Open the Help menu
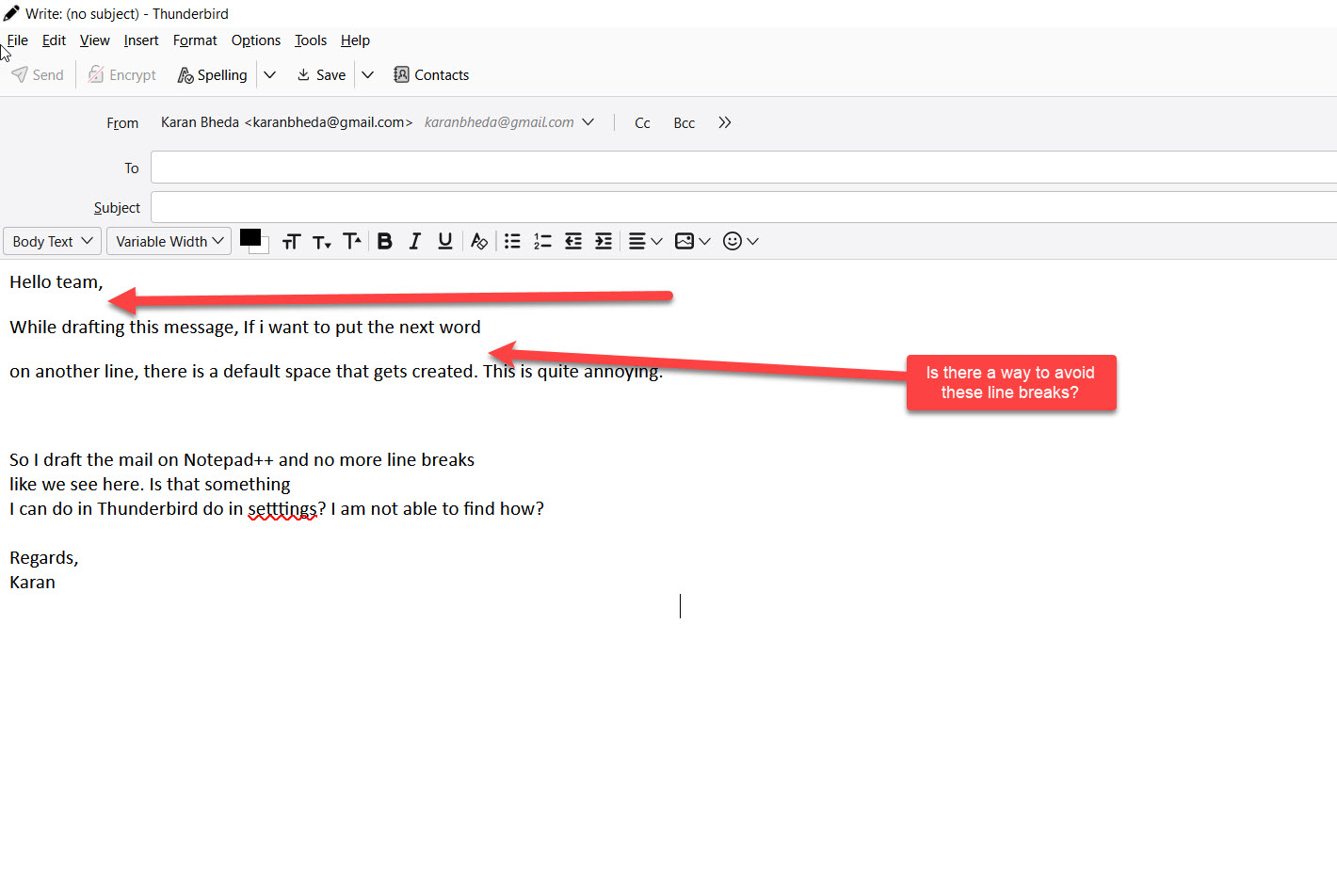The height and width of the screenshot is (896, 1337). (x=355, y=40)
